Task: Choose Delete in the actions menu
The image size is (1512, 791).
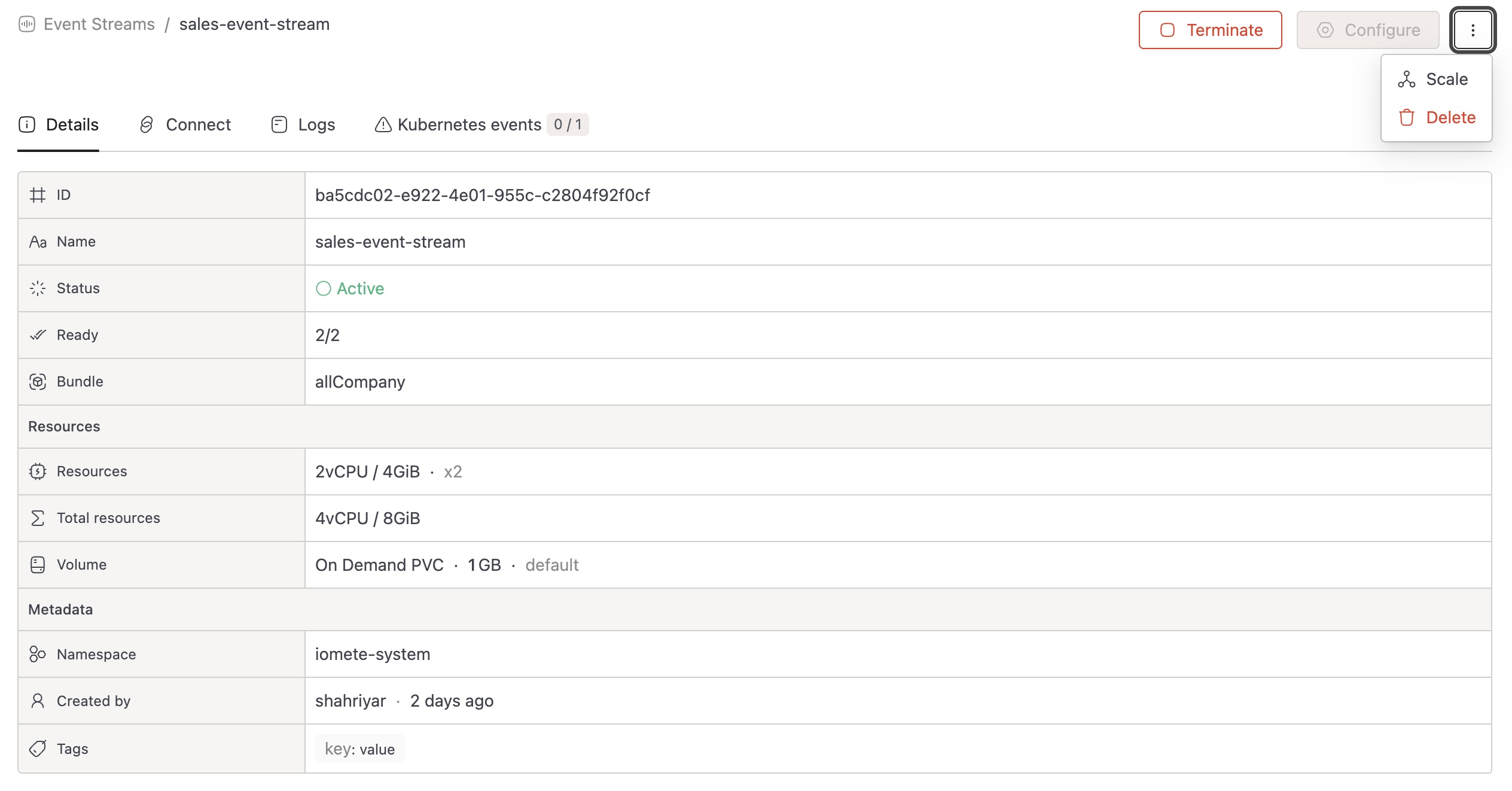Action: (1450, 117)
